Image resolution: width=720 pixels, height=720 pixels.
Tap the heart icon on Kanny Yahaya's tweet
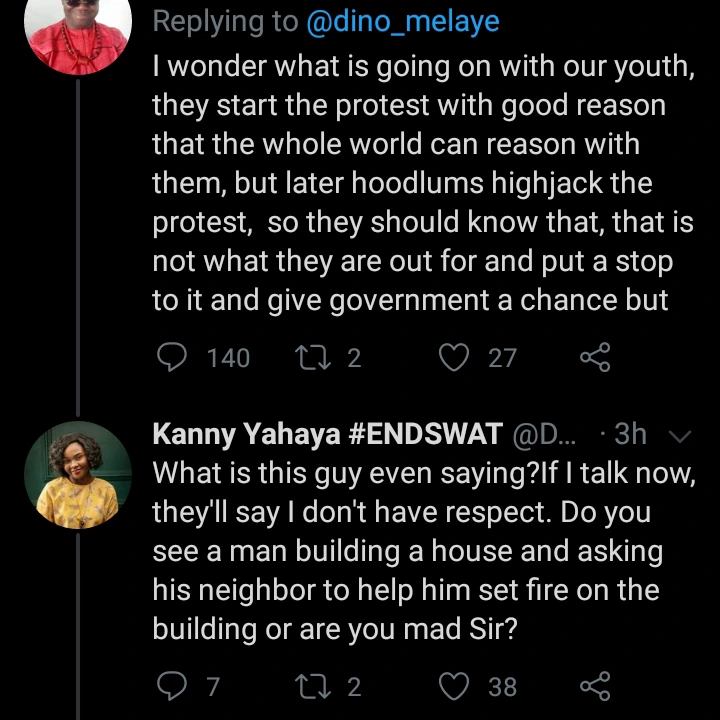(455, 686)
